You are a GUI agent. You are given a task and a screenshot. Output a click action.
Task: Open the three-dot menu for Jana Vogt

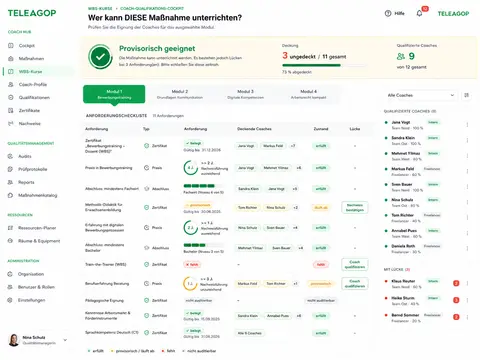467,125
